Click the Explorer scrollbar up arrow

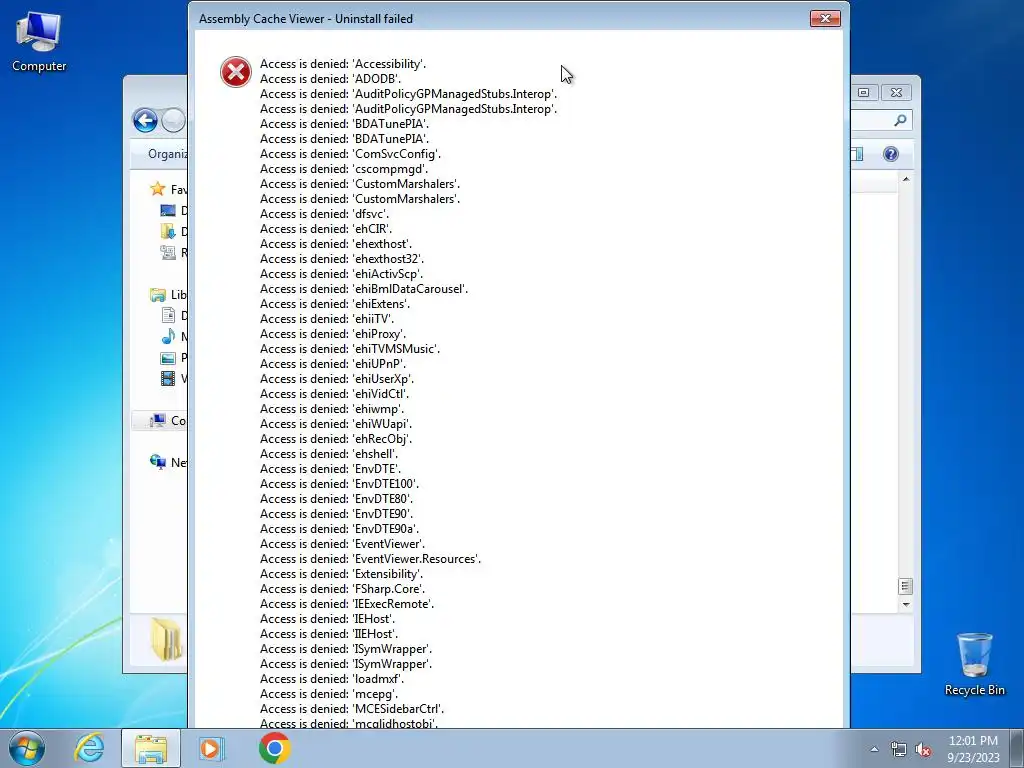[906, 179]
